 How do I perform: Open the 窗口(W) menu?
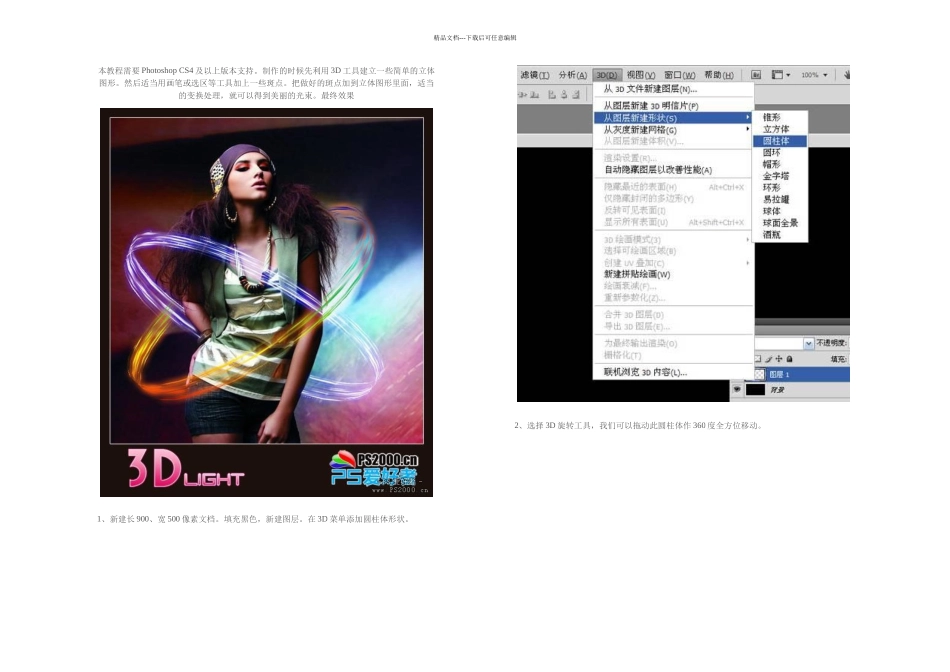[680, 75]
